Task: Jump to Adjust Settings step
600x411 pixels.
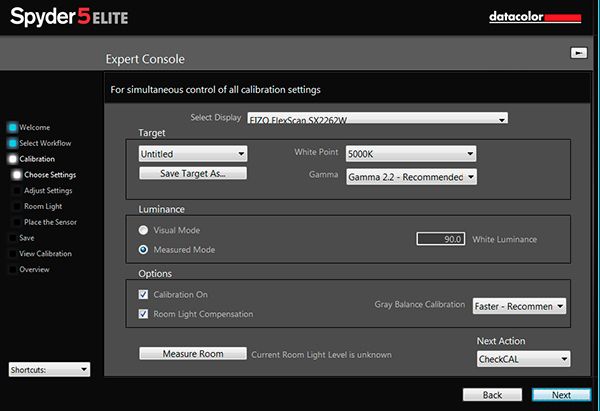Action: (x=48, y=191)
